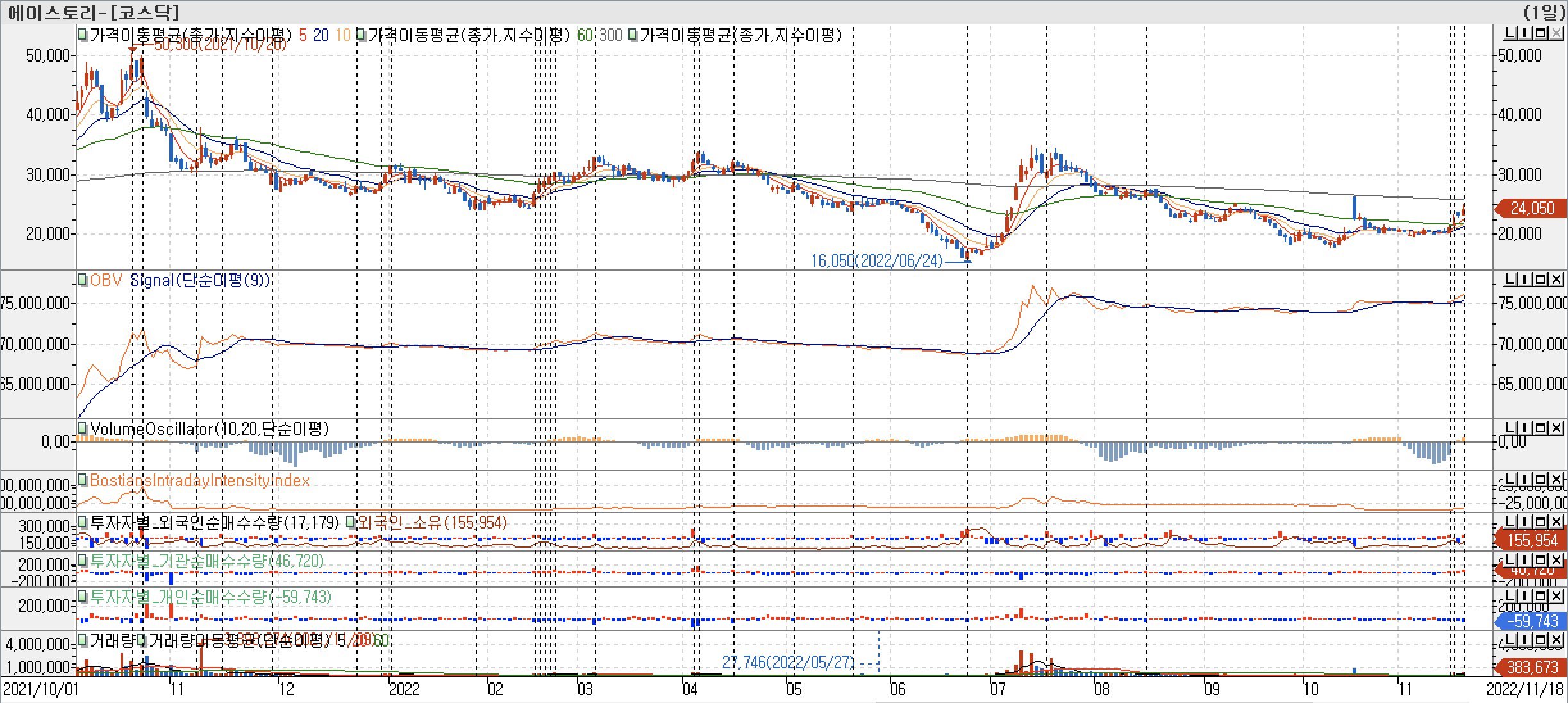Close the OBV indicator panel
Screen dimensions: 1568x703
[x=1556, y=279]
